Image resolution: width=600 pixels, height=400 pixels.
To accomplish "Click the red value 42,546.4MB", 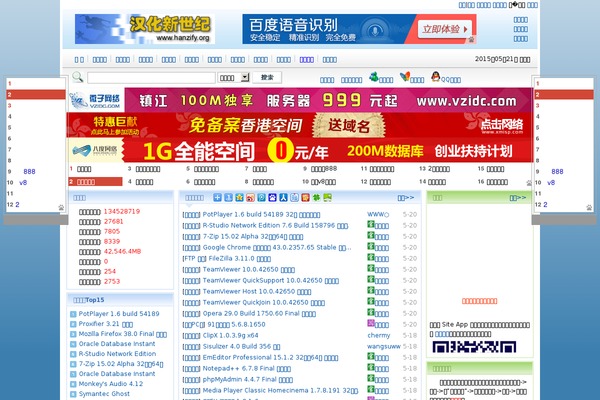I will pyautogui.click(x=122, y=251).
